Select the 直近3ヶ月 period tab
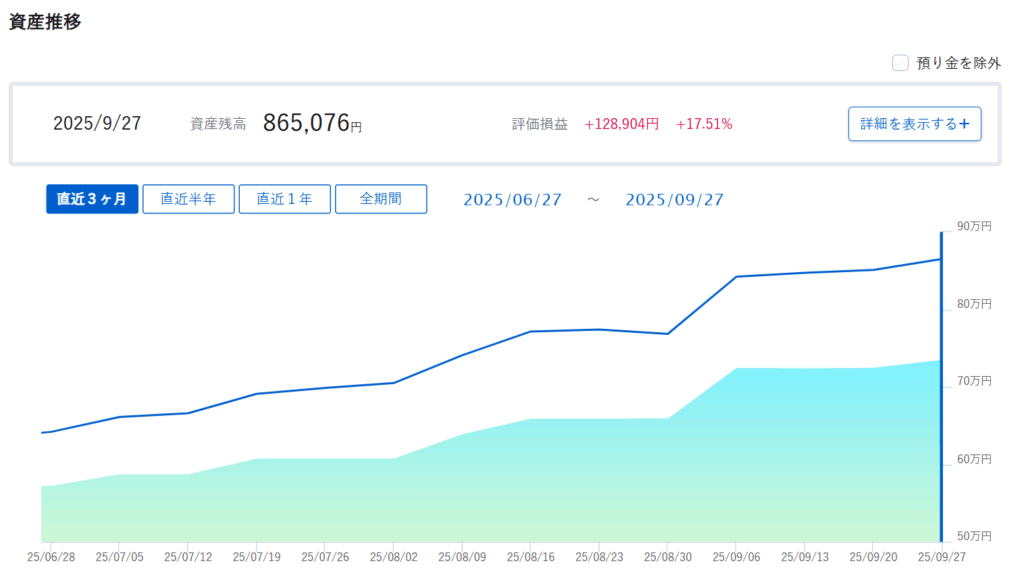Viewport: 1024px width, 576px height. pyautogui.click(x=92, y=199)
